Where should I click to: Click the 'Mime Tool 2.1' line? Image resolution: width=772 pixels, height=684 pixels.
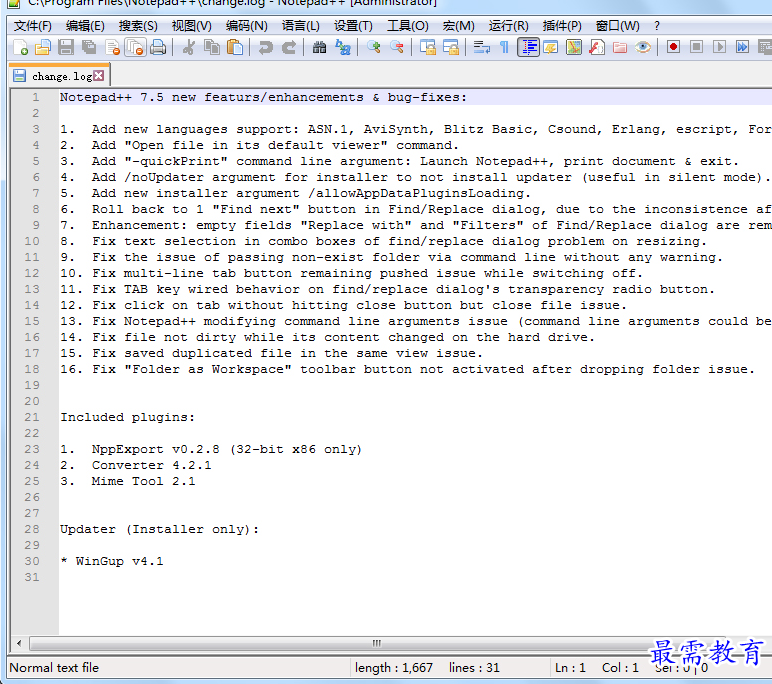pyautogui.click(x=128, y=481)
